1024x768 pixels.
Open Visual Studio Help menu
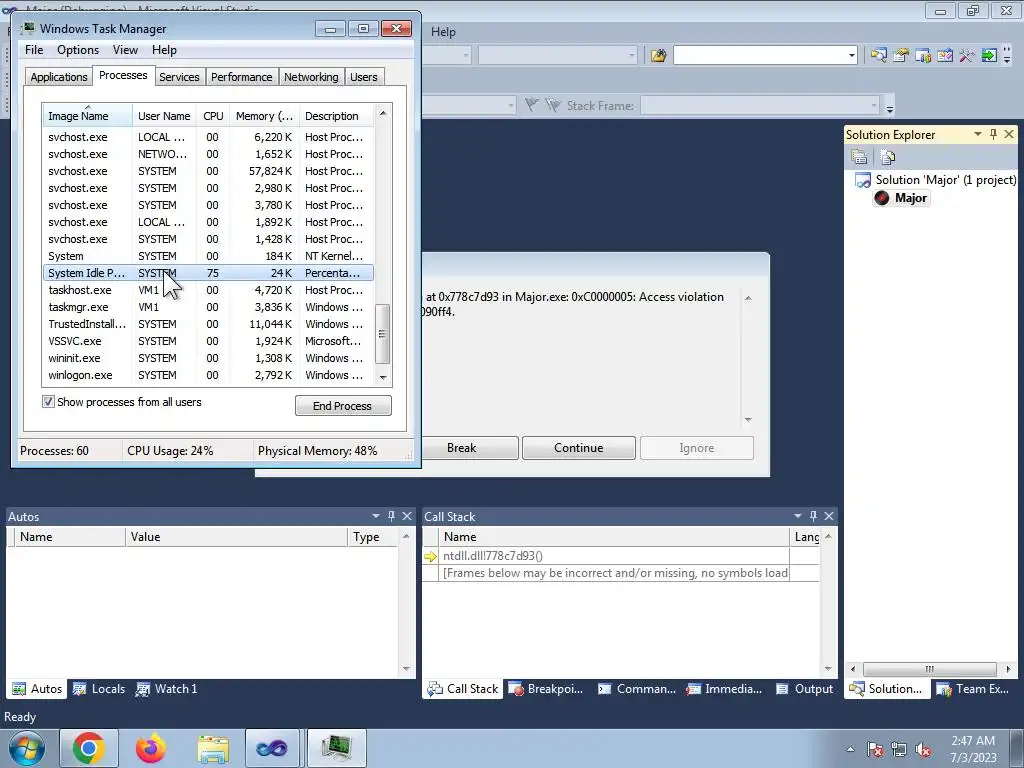[x=443, y=31]
